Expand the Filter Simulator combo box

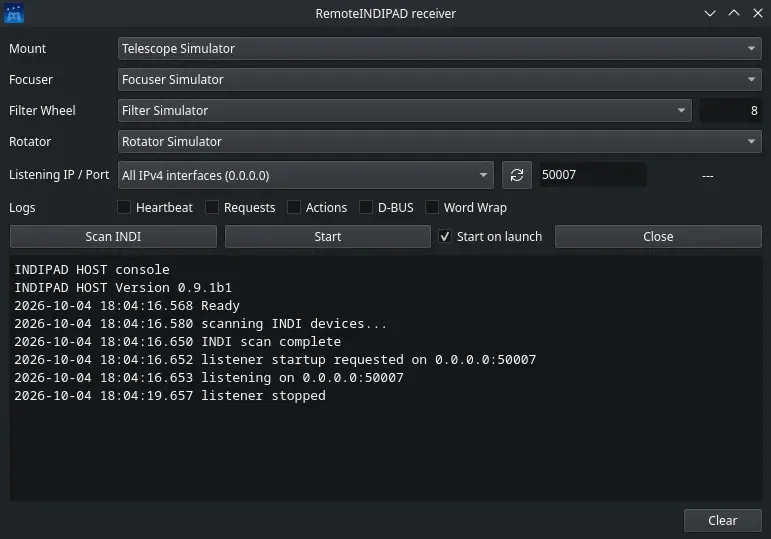pos(405,111)
